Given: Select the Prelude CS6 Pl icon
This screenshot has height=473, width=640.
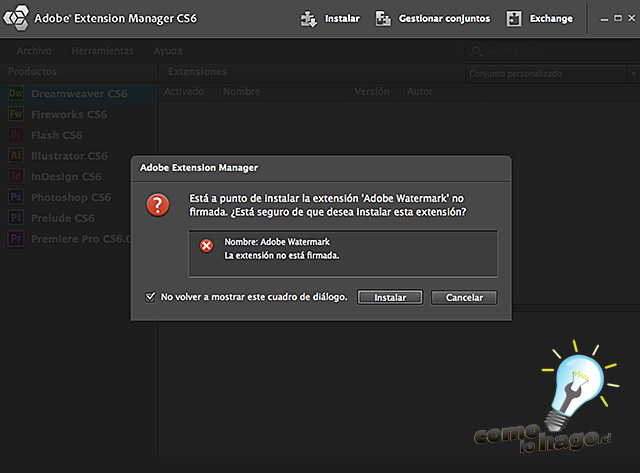Looking at the screenshot, I should 16,218.
